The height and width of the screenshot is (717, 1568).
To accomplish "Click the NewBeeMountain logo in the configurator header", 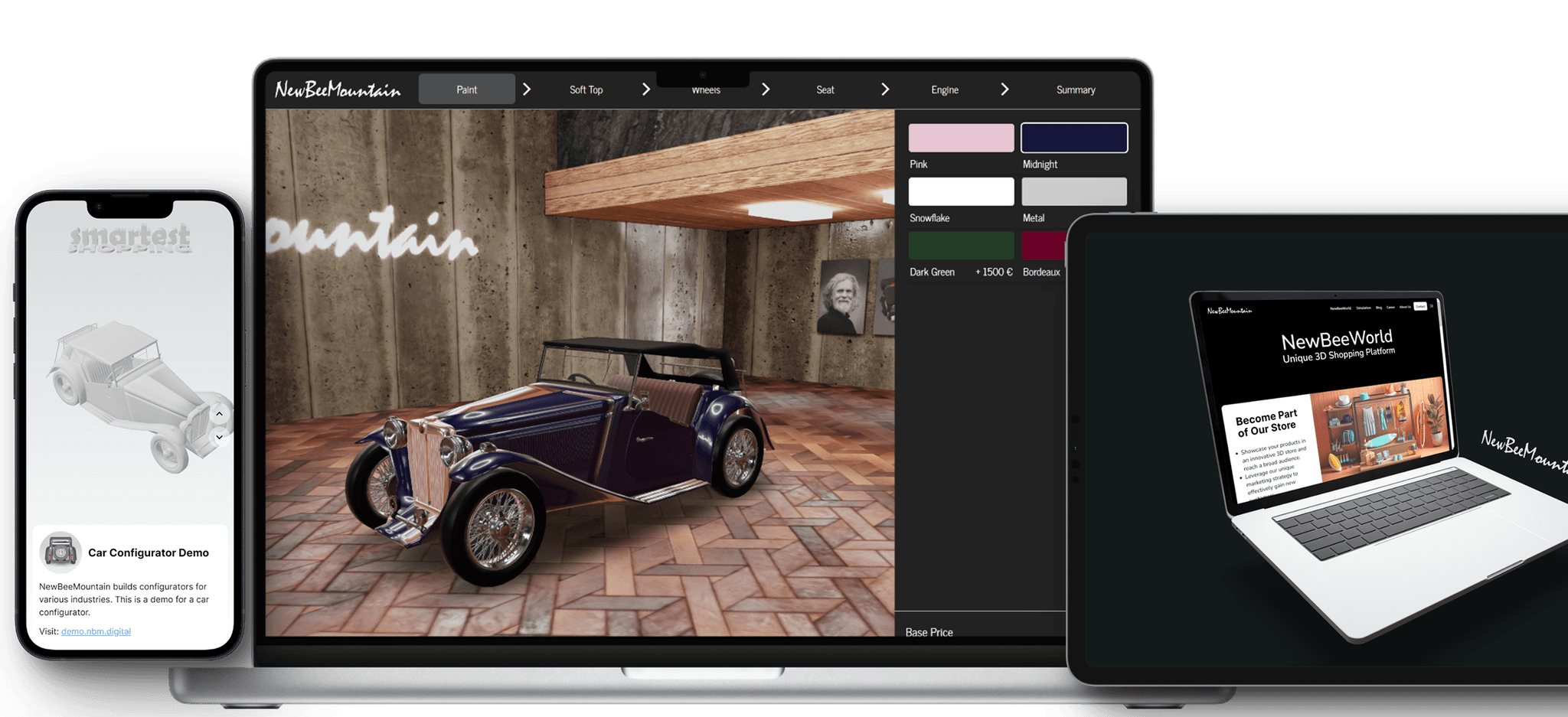I will coord(338,90).
